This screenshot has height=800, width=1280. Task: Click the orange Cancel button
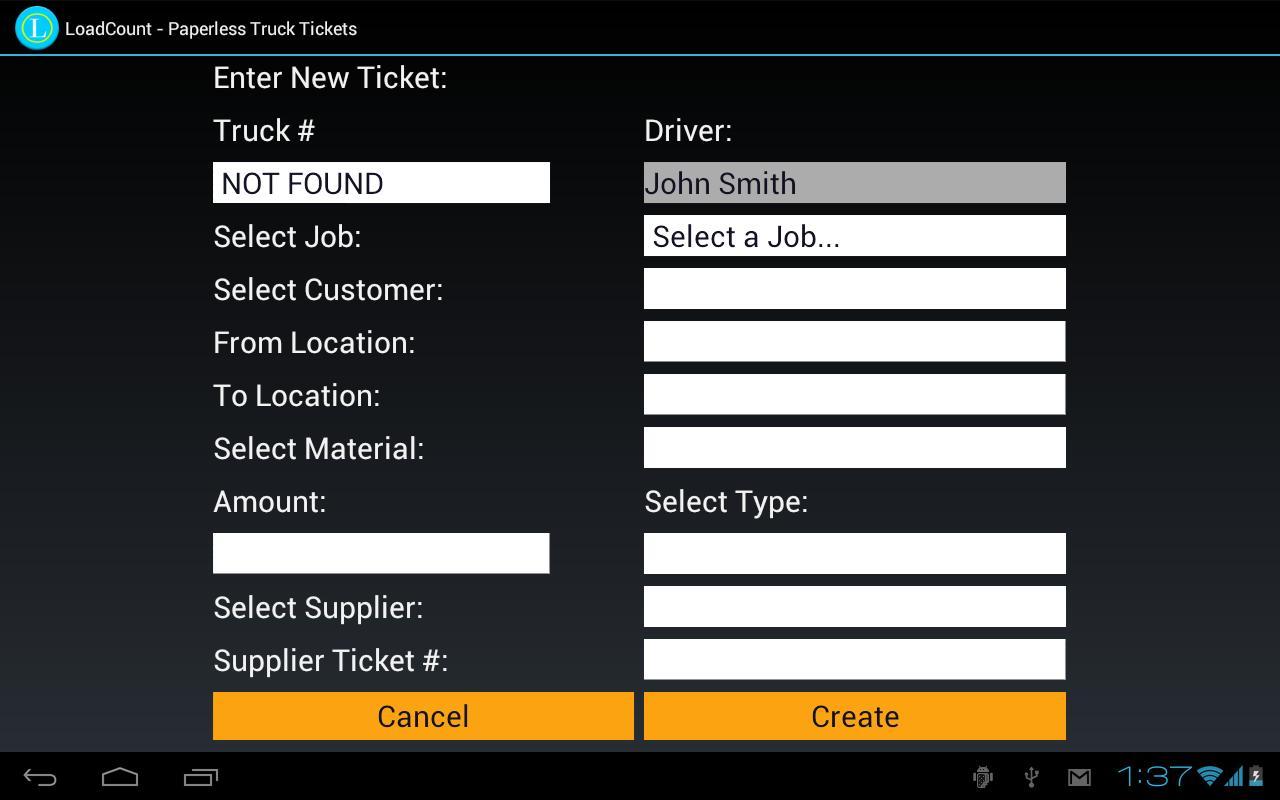423,716
